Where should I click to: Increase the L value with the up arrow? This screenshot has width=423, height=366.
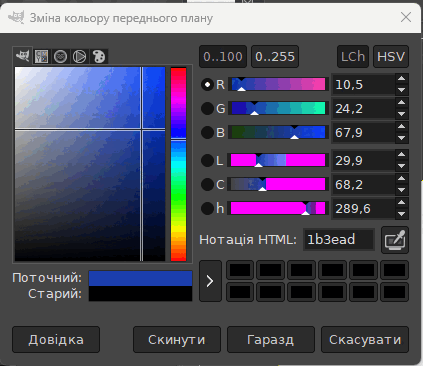[x=402, y=155]
